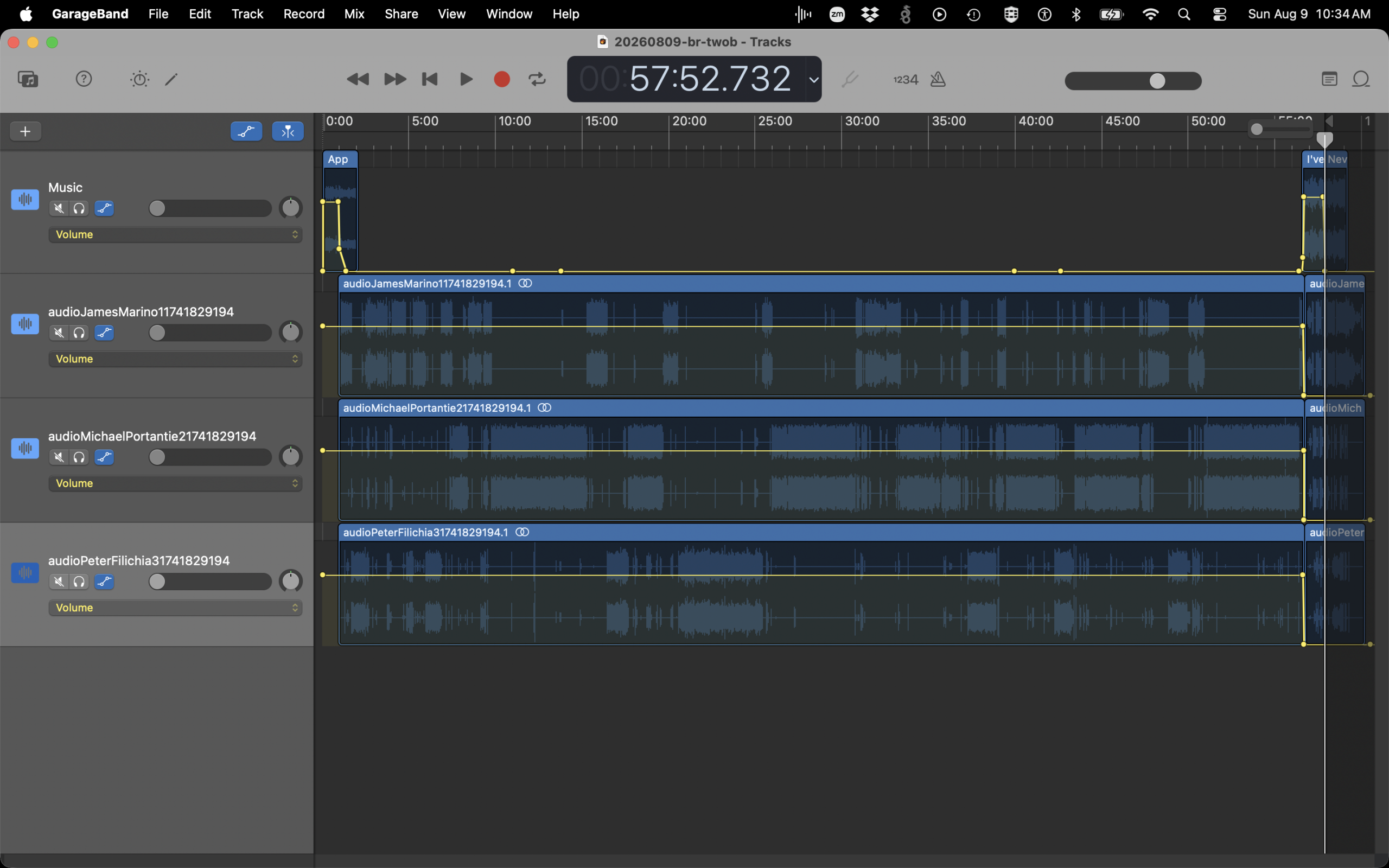Screen dimensions: 1389x868
Task: Toggle automation on audioPeterFilichia track
Action: coord(104,582)
